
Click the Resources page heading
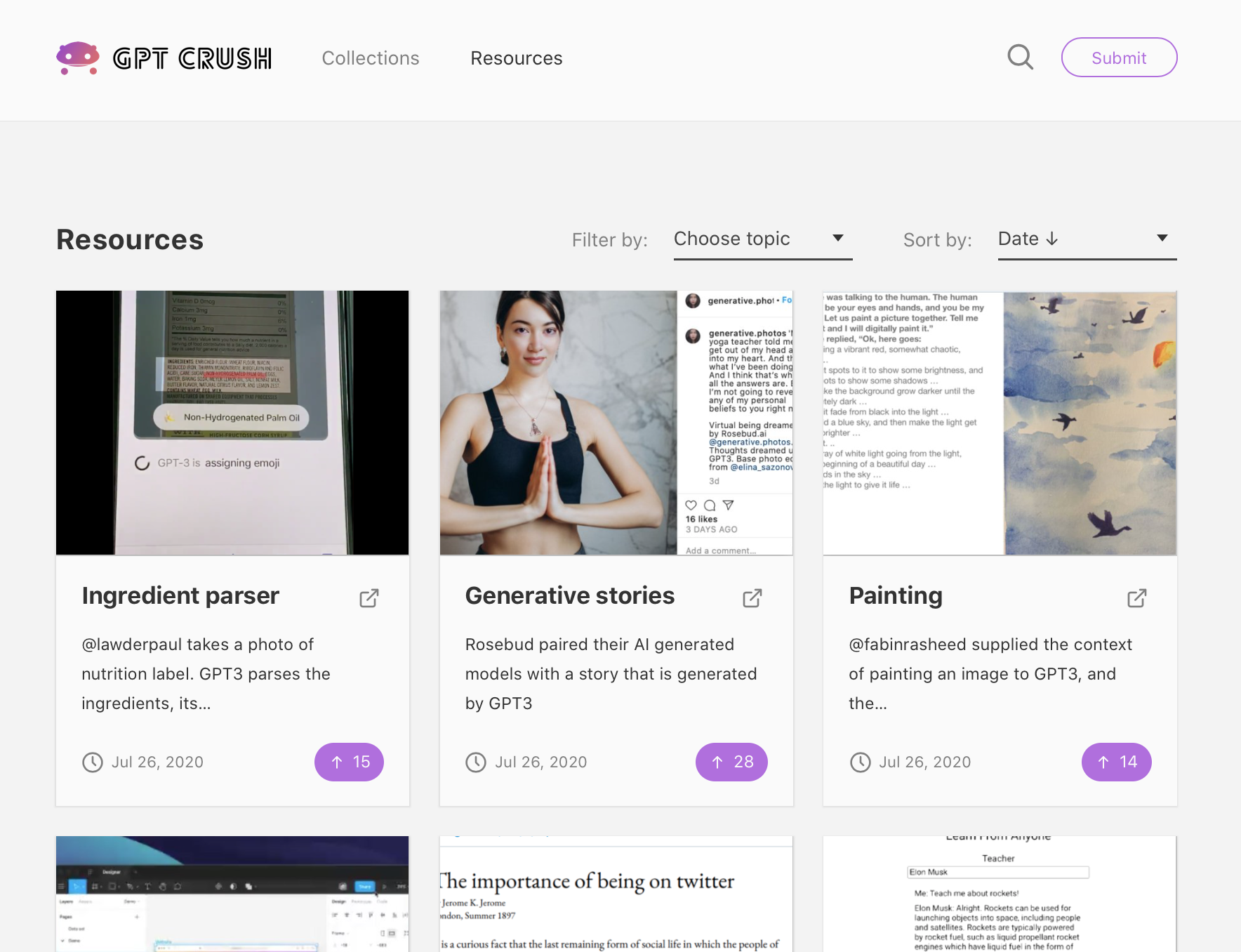(130, 240)
